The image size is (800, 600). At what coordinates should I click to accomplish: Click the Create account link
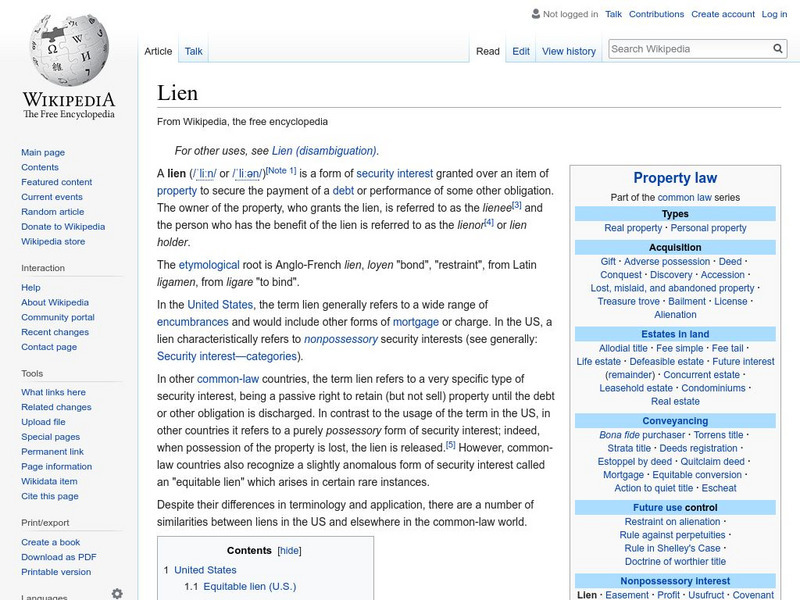(722, 14)
